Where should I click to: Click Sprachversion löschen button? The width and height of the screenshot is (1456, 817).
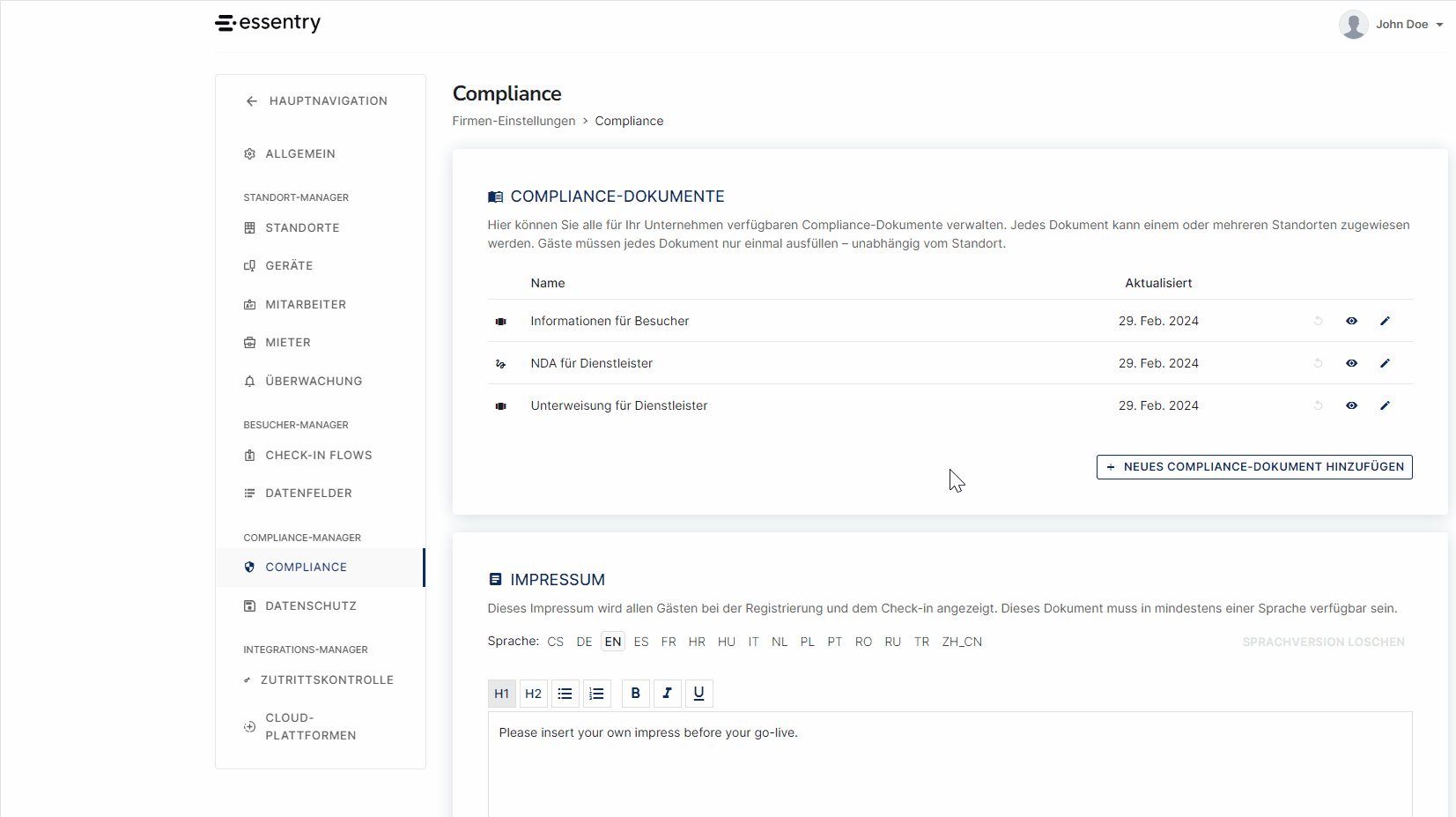[x=1323, y=642]
